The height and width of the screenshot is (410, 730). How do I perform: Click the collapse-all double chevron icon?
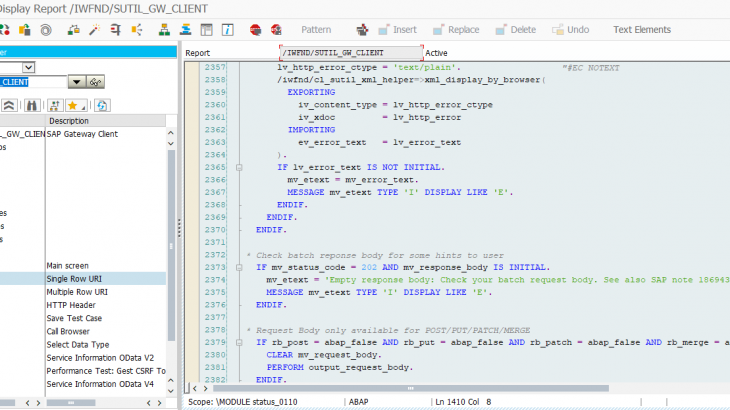[9, 106]
